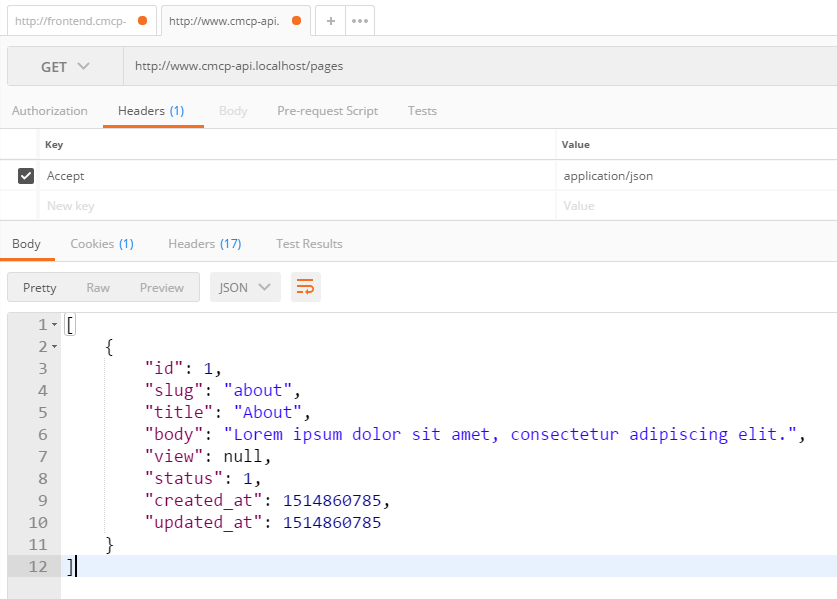The width and height of the screenshot is (837, 599).
Task: Uncheck the Accept header checkbox
Action: click(x=26, y=176)
